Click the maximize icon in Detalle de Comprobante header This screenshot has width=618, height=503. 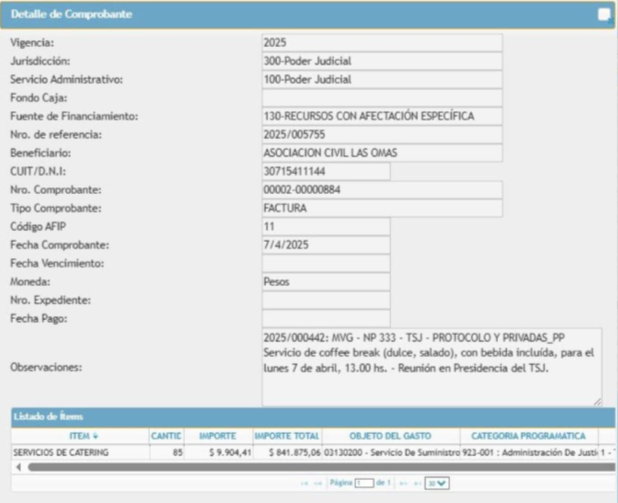coord(604,15)
